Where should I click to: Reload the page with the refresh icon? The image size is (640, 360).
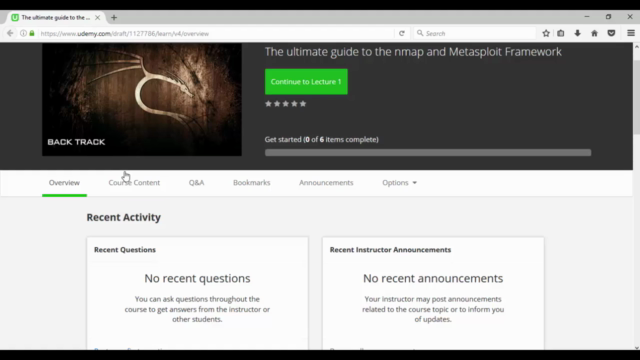click(402, 33)
